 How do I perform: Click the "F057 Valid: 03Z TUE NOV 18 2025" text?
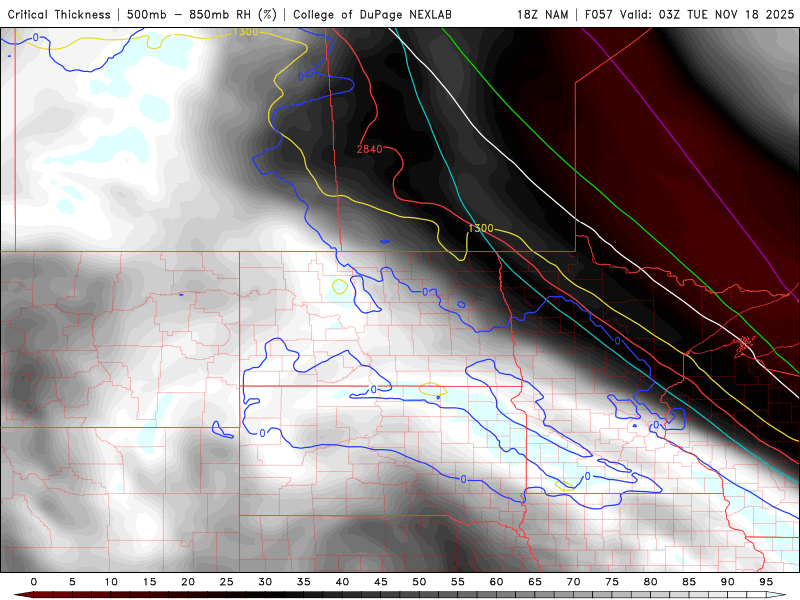pyautogui.click(x=689, y=15)
